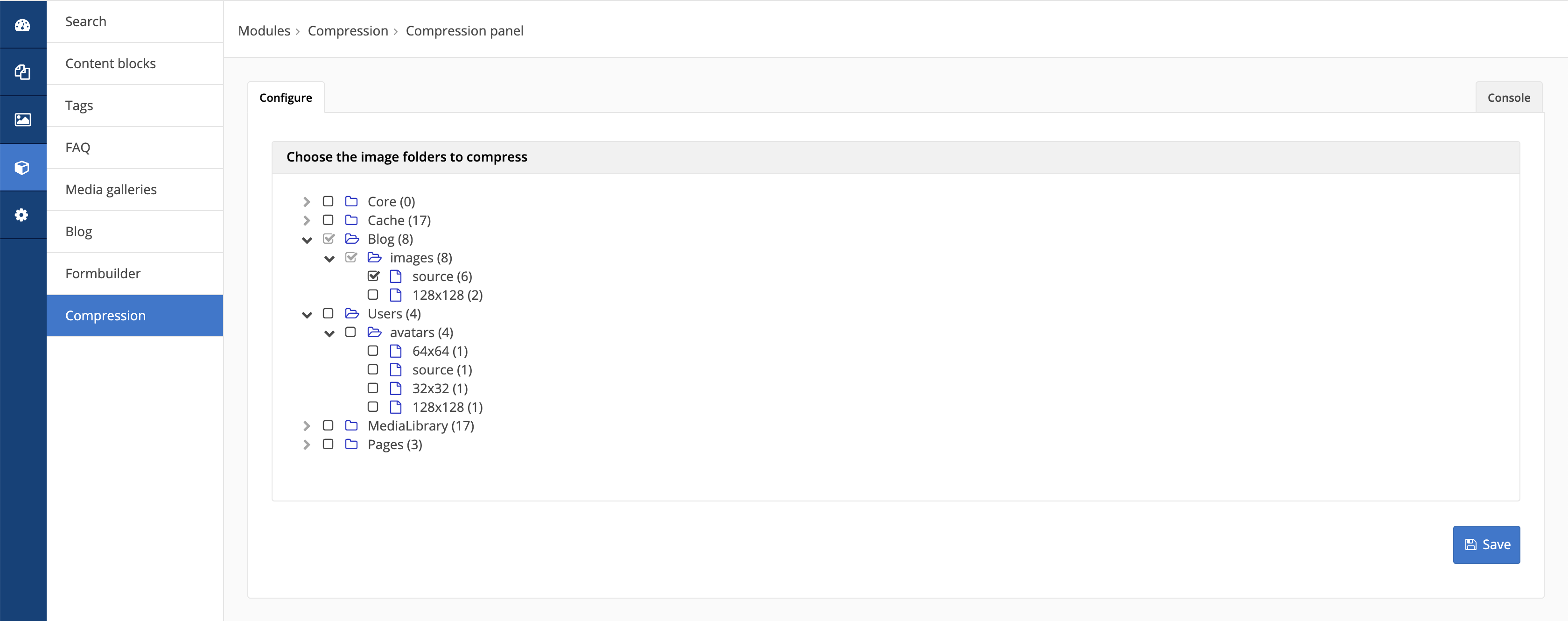Switch to the Configure tab
Image resolution: width=1568 pixels, height=621 pixels.
click(x=286, y=97)
